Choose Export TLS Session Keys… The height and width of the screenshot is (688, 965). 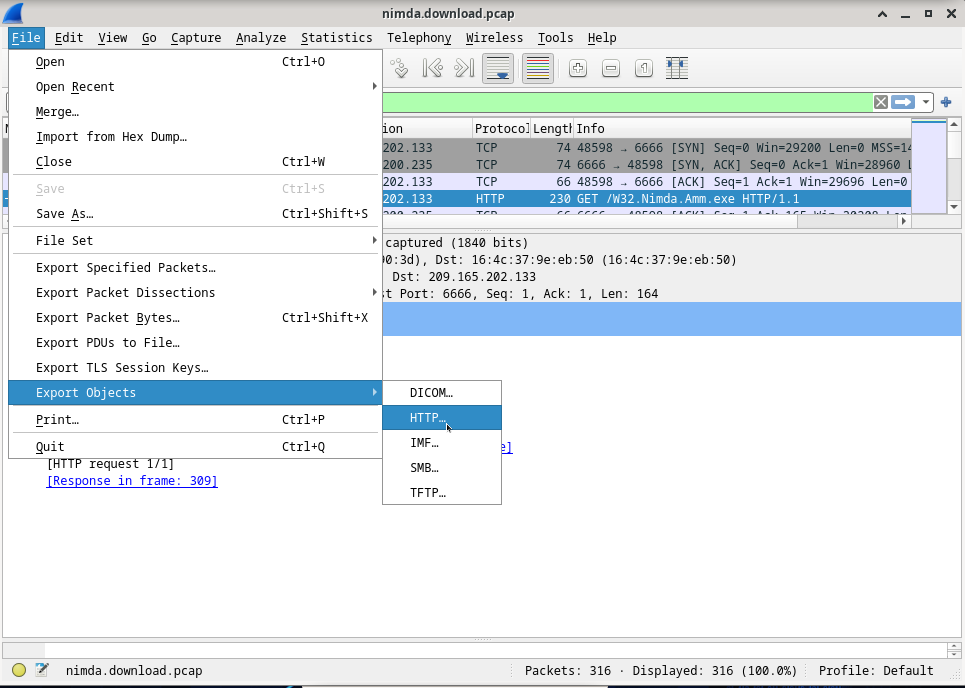click(x=195, y=368)
